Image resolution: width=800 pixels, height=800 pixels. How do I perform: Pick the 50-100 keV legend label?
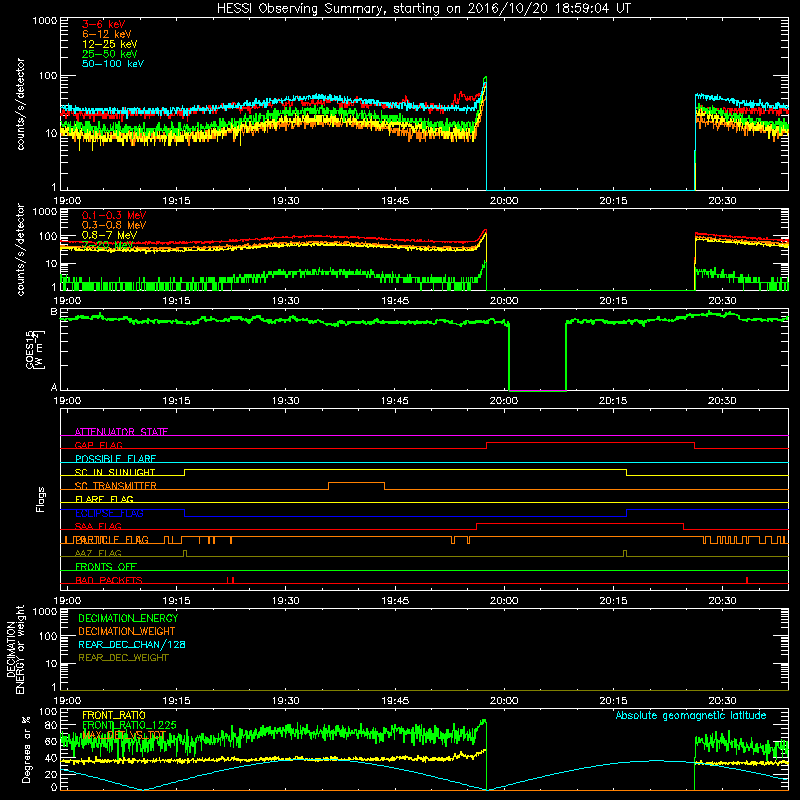click(x=113, y=64)
